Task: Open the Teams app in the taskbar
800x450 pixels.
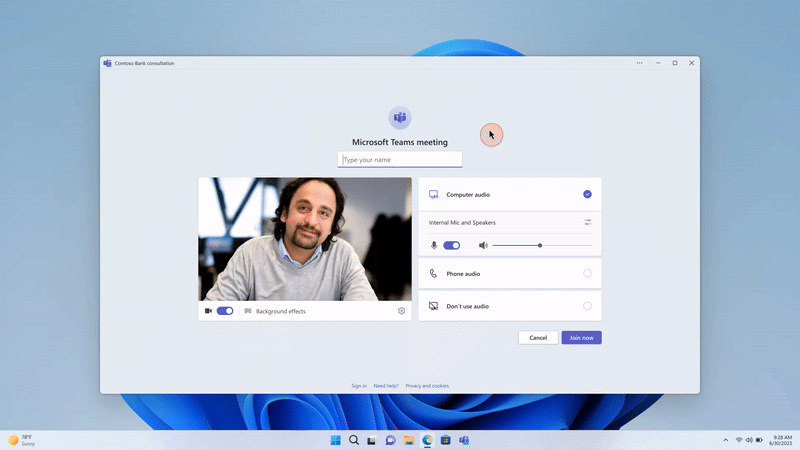Action: click(x=464, y=440)
